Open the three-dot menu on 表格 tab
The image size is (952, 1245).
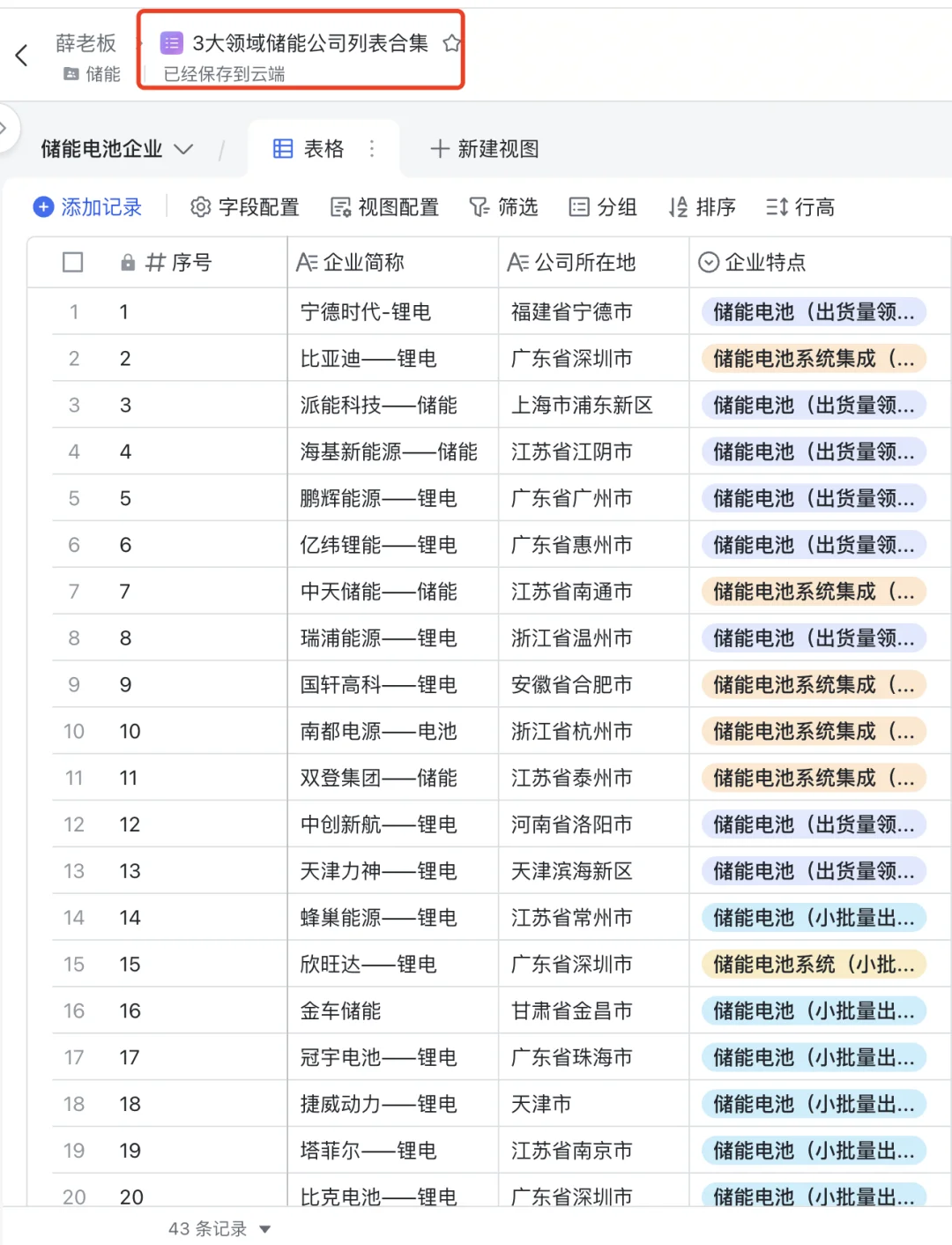coord(371,148)
